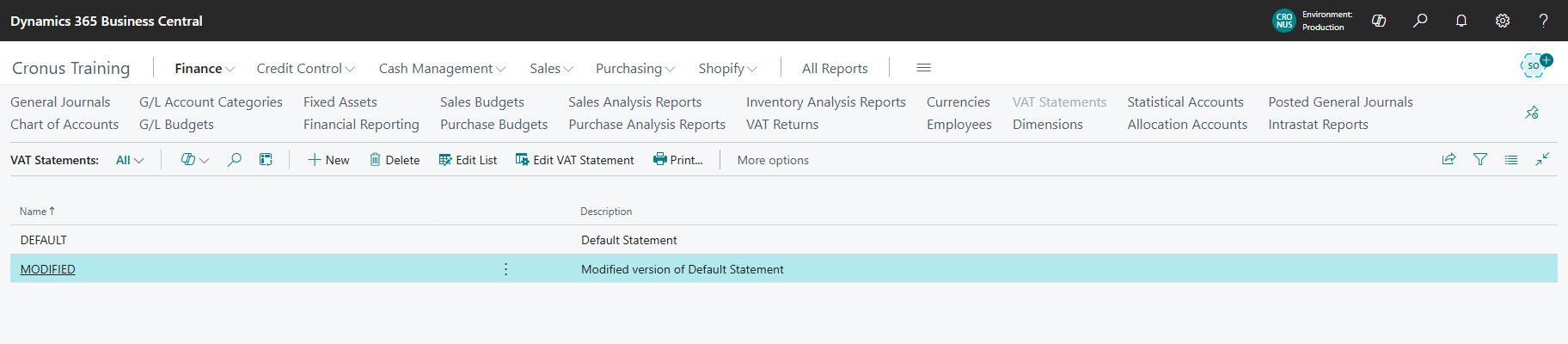Screen dimensions: 1568x344
Task: Show more options for MODIFIED row
Action: tap(505, 269)
